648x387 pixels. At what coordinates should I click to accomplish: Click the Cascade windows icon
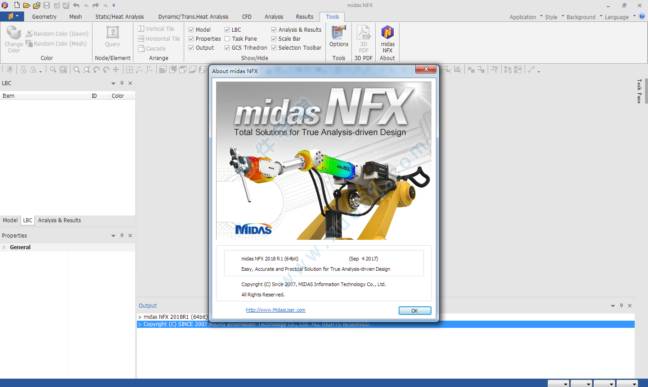point(141,48)
